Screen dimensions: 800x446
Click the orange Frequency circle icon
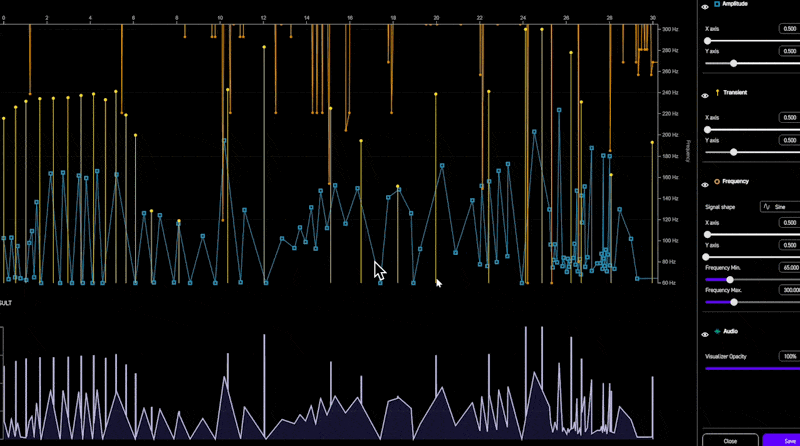[x=717, y=181]
